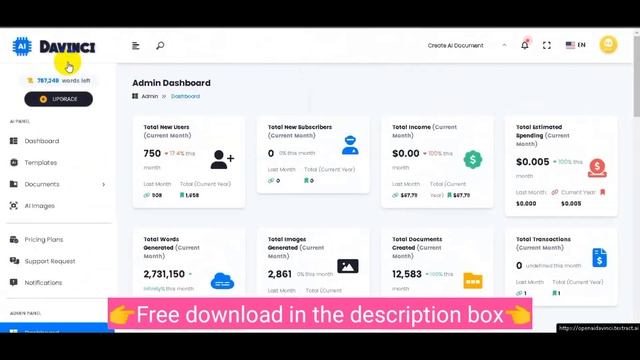Enter fullscreen mode with the expand icon
Screen dimensions: 640x360
tap(547, 45)
